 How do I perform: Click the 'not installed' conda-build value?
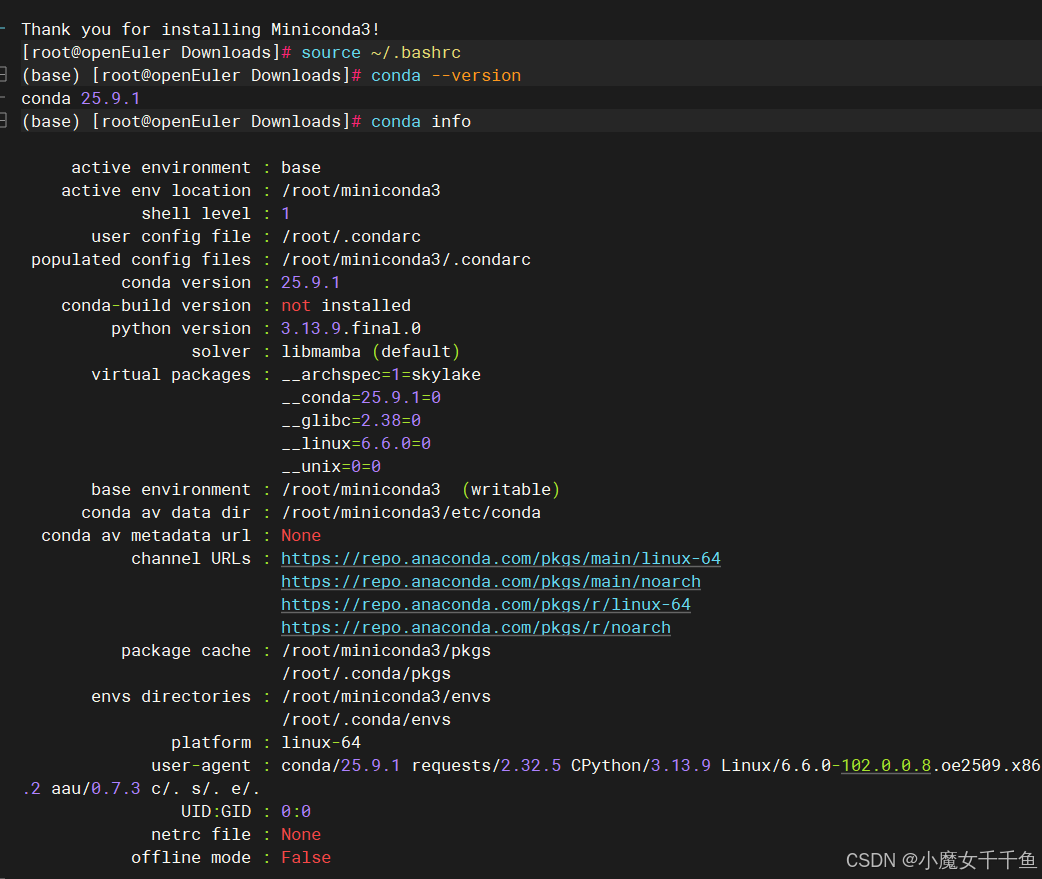[346, 306]
